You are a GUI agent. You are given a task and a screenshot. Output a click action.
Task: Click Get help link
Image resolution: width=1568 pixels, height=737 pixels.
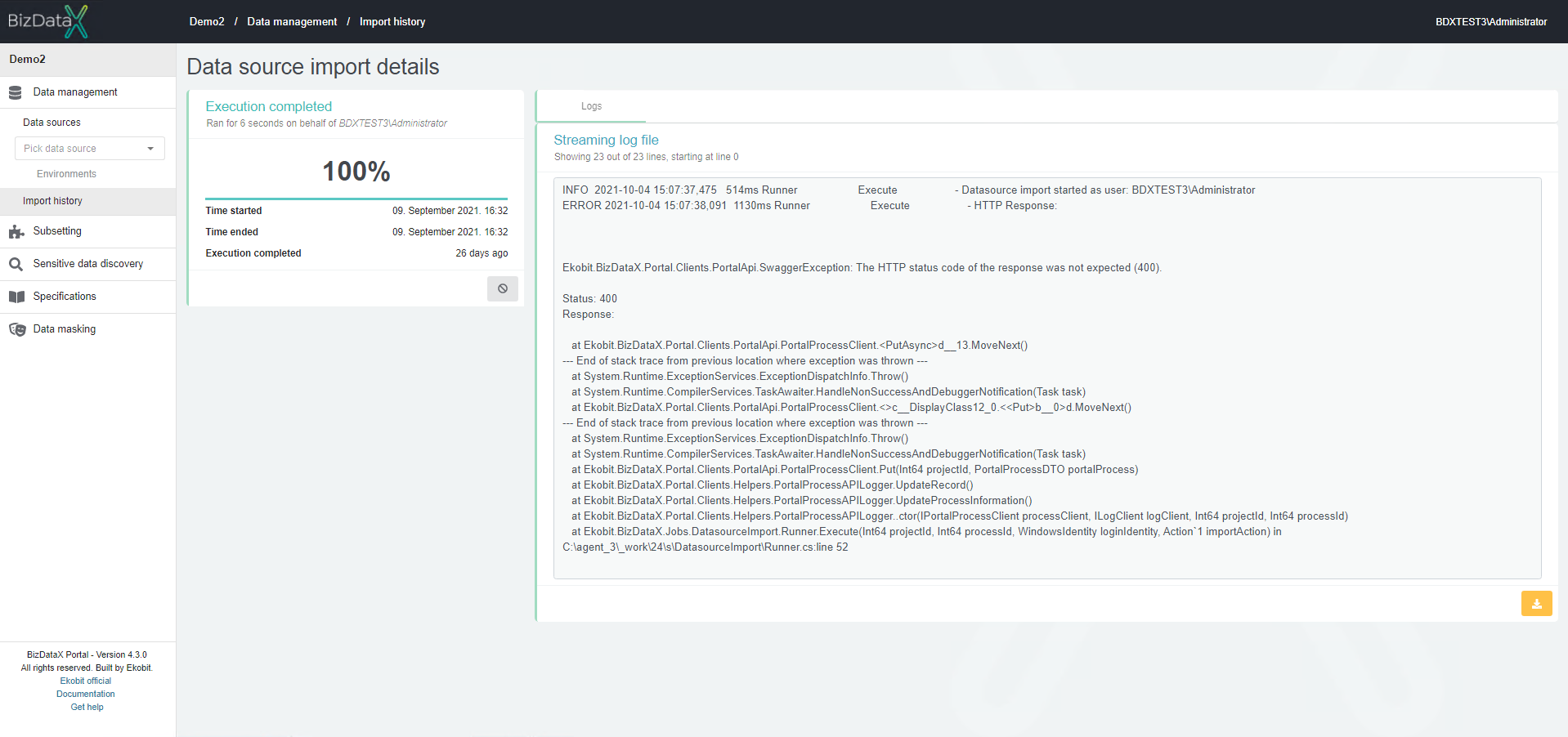(x=87, y=707)
